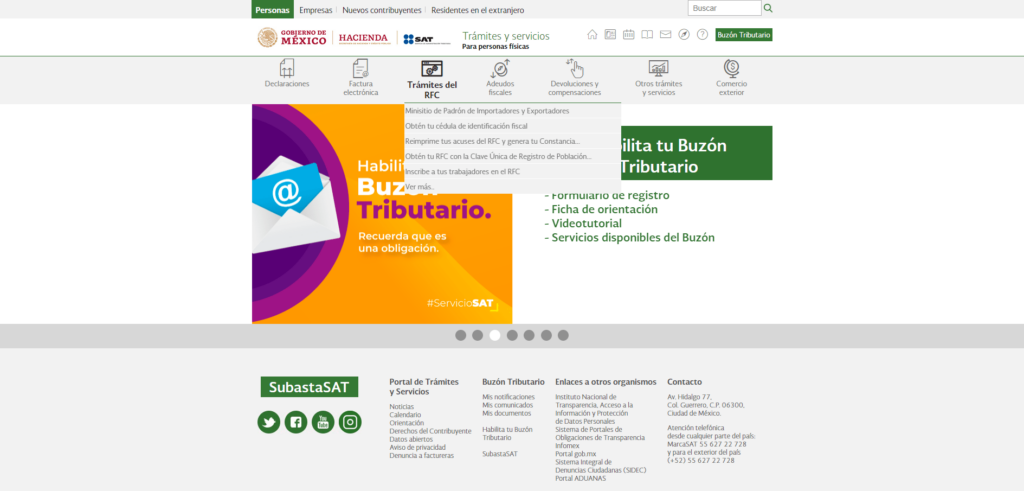Click the Gobierno de México logo
Screen dimensions: 1024x491
coord(292,37)
